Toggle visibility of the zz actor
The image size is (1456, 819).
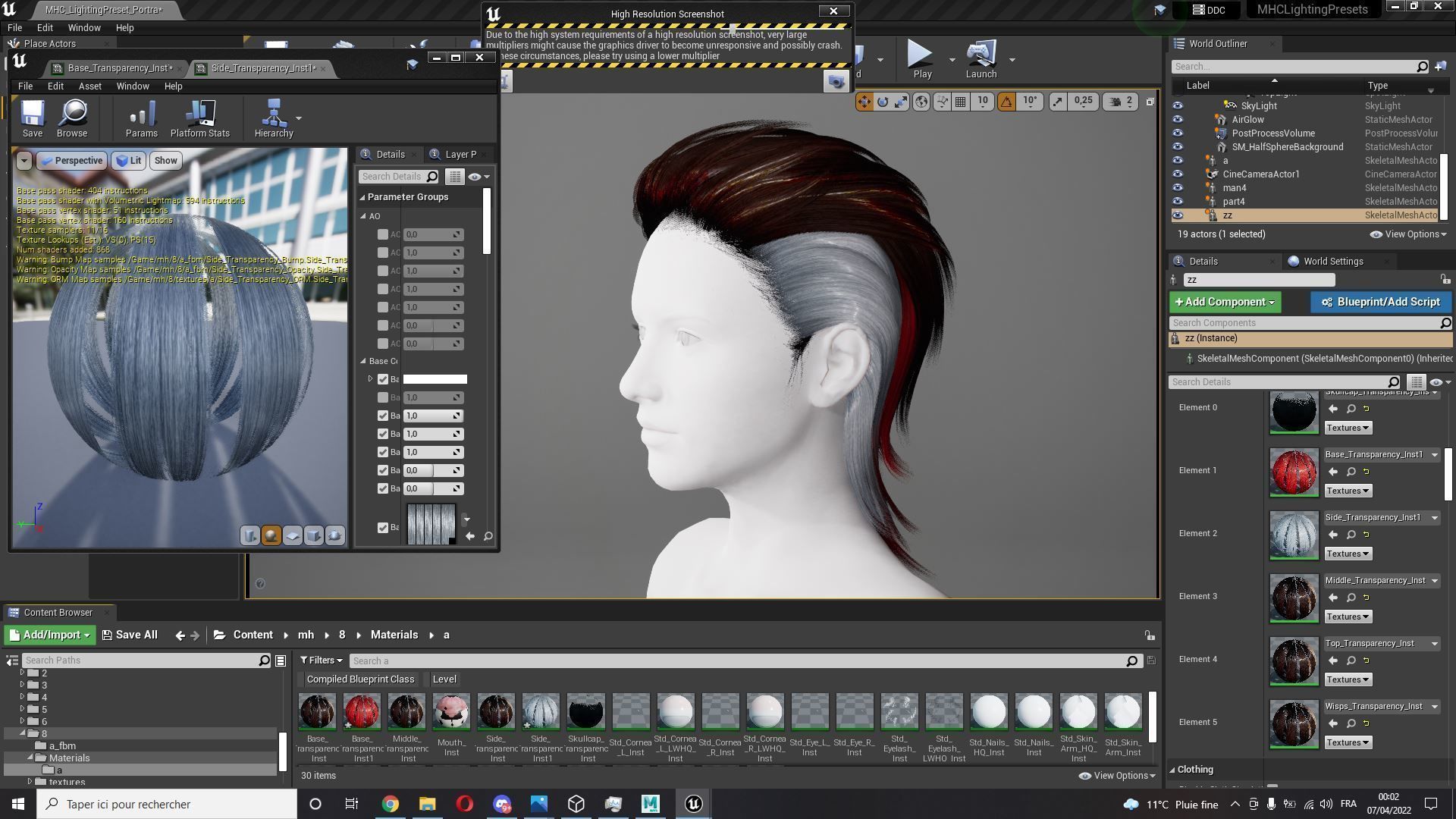pyautogui.click(x=1178, y=215)
